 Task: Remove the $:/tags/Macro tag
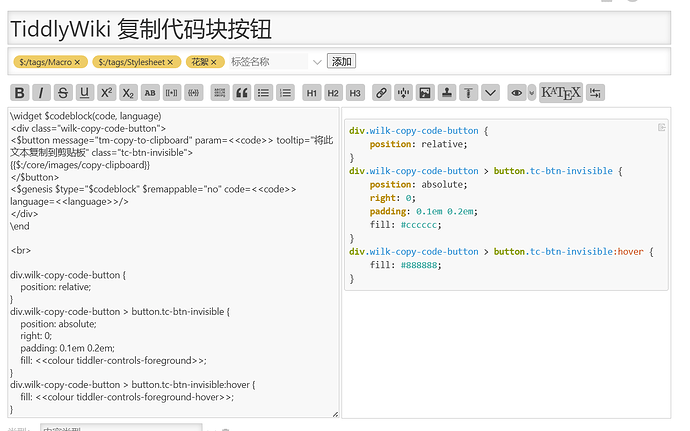[x=77, y=62]
